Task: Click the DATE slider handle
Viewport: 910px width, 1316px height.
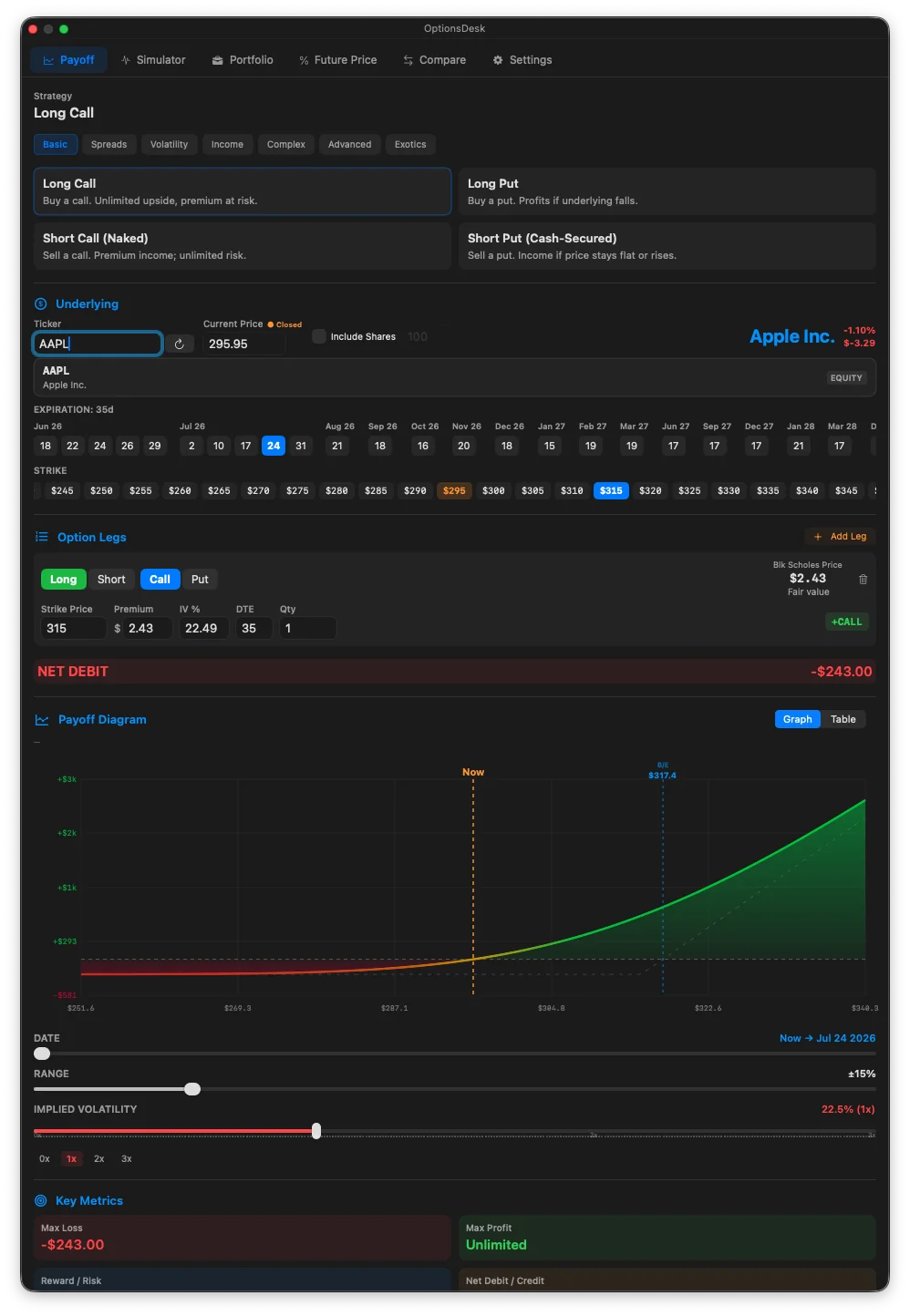Action: click(42, 1054)
